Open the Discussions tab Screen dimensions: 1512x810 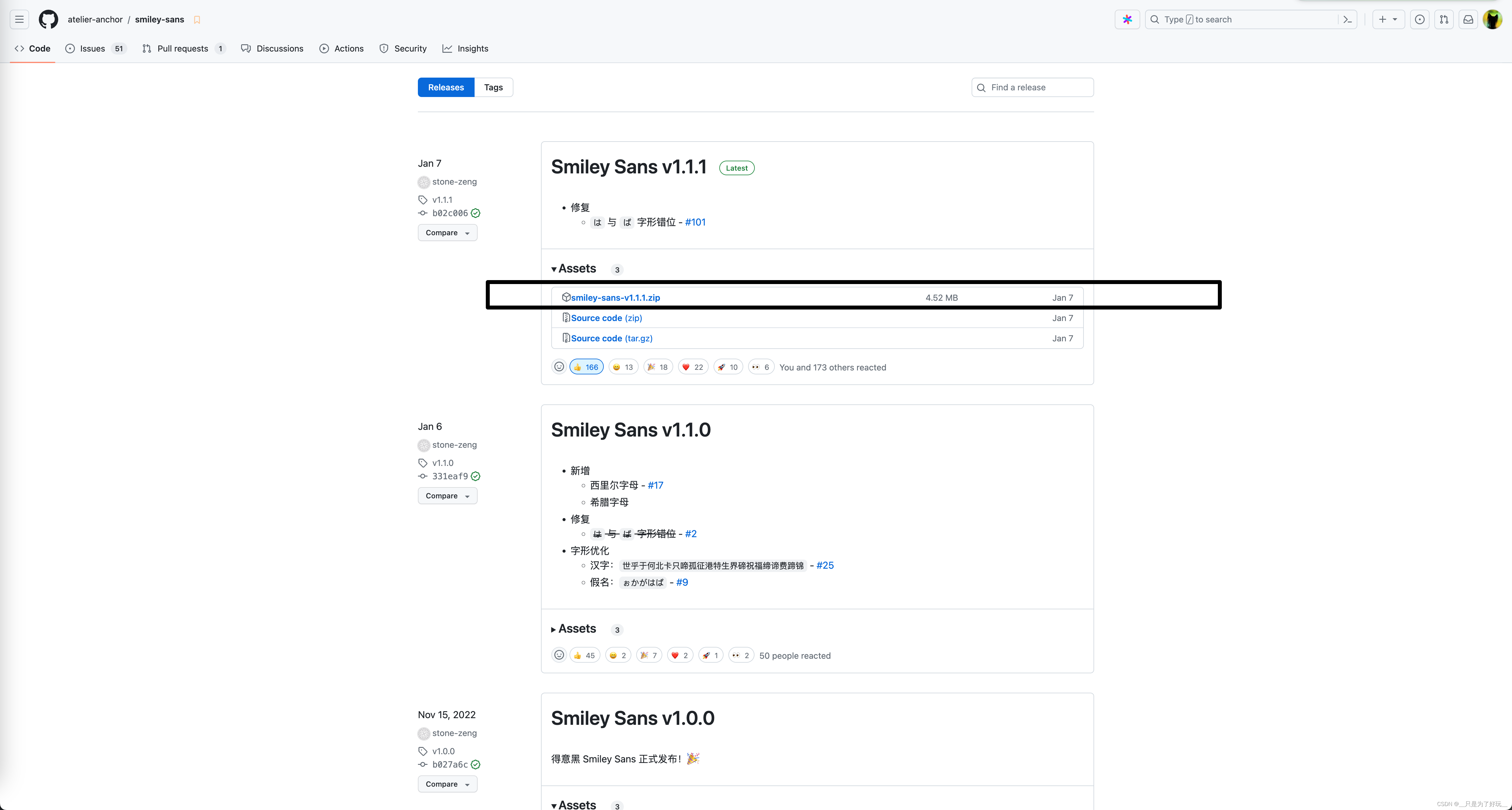point(272,48)
